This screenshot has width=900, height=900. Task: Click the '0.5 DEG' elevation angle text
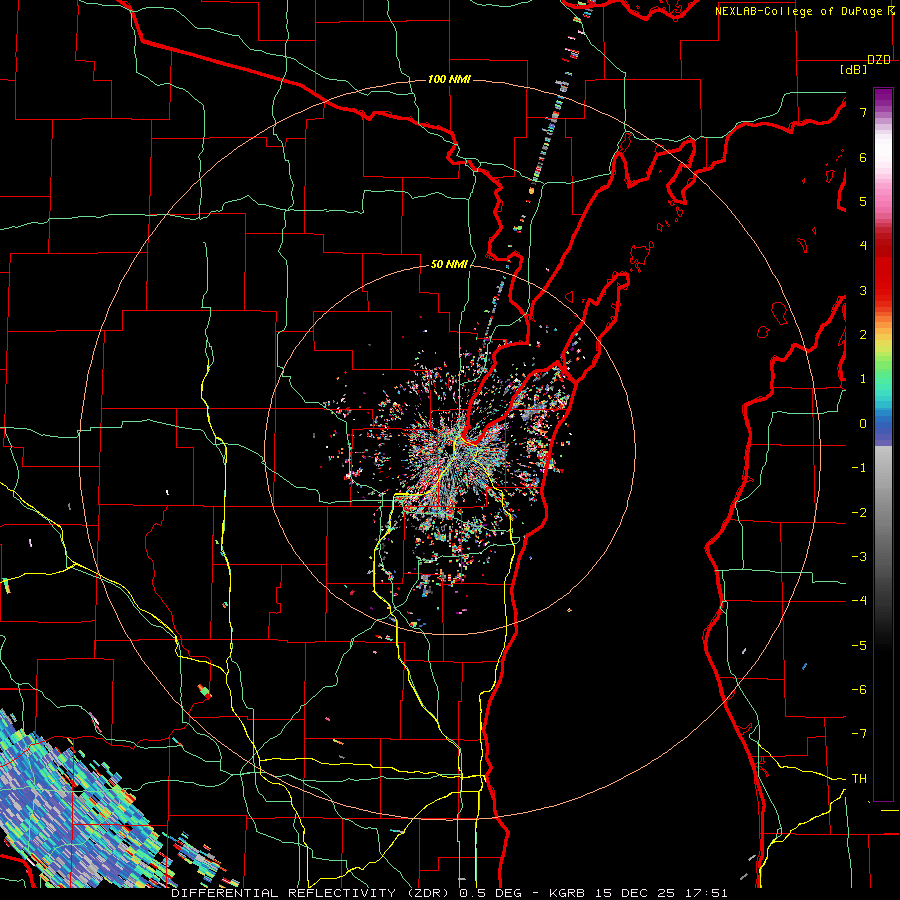pyautogui.click(x=490, y=893)
